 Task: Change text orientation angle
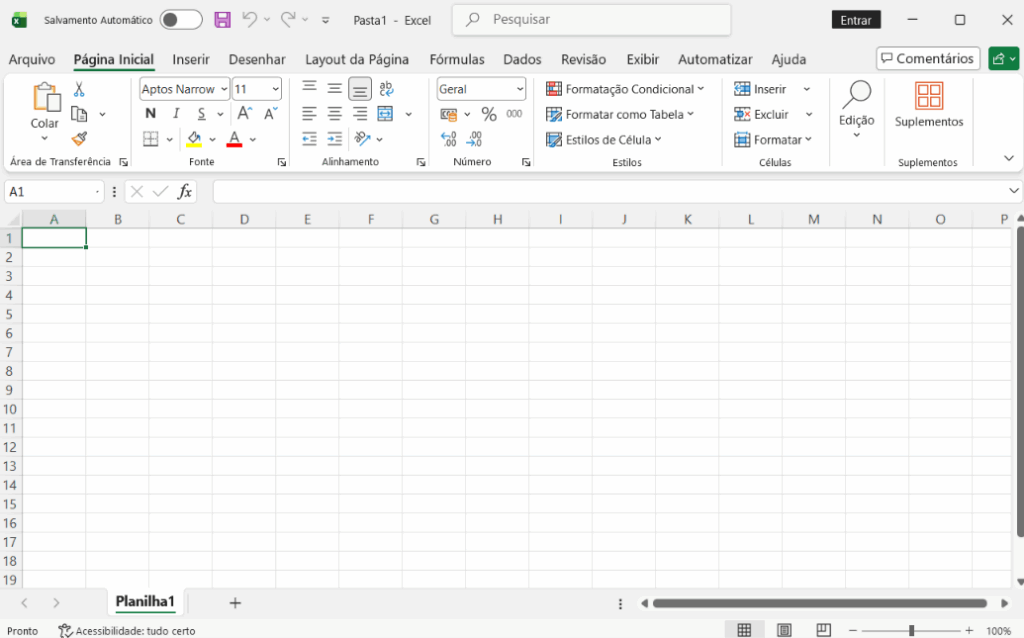click(362, 139)
